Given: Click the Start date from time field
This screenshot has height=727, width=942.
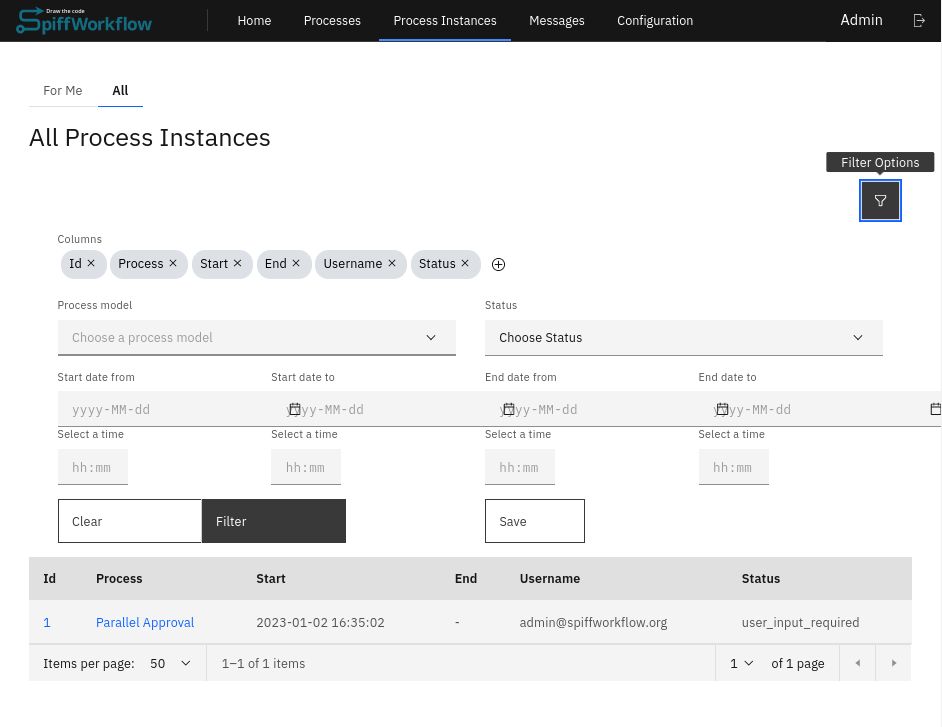Looking at the screenshot, I should tap(93, 467).
